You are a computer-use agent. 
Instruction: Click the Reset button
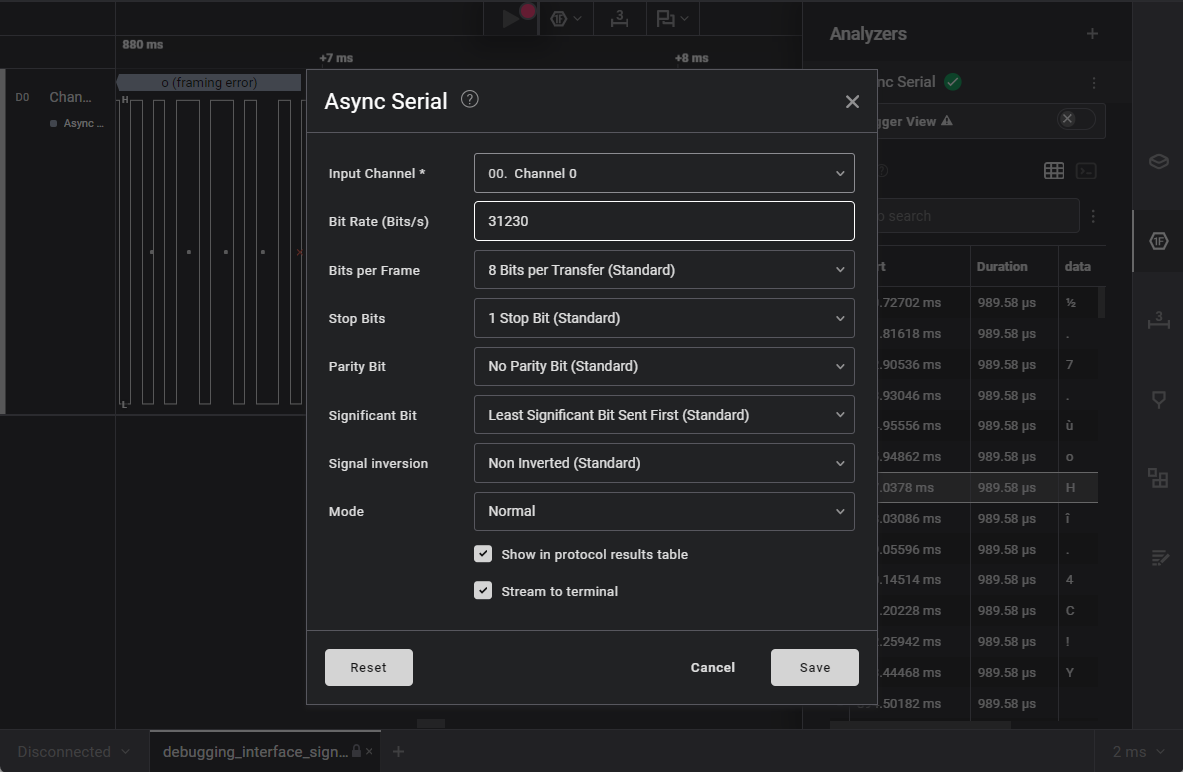[x=368, y=667]
